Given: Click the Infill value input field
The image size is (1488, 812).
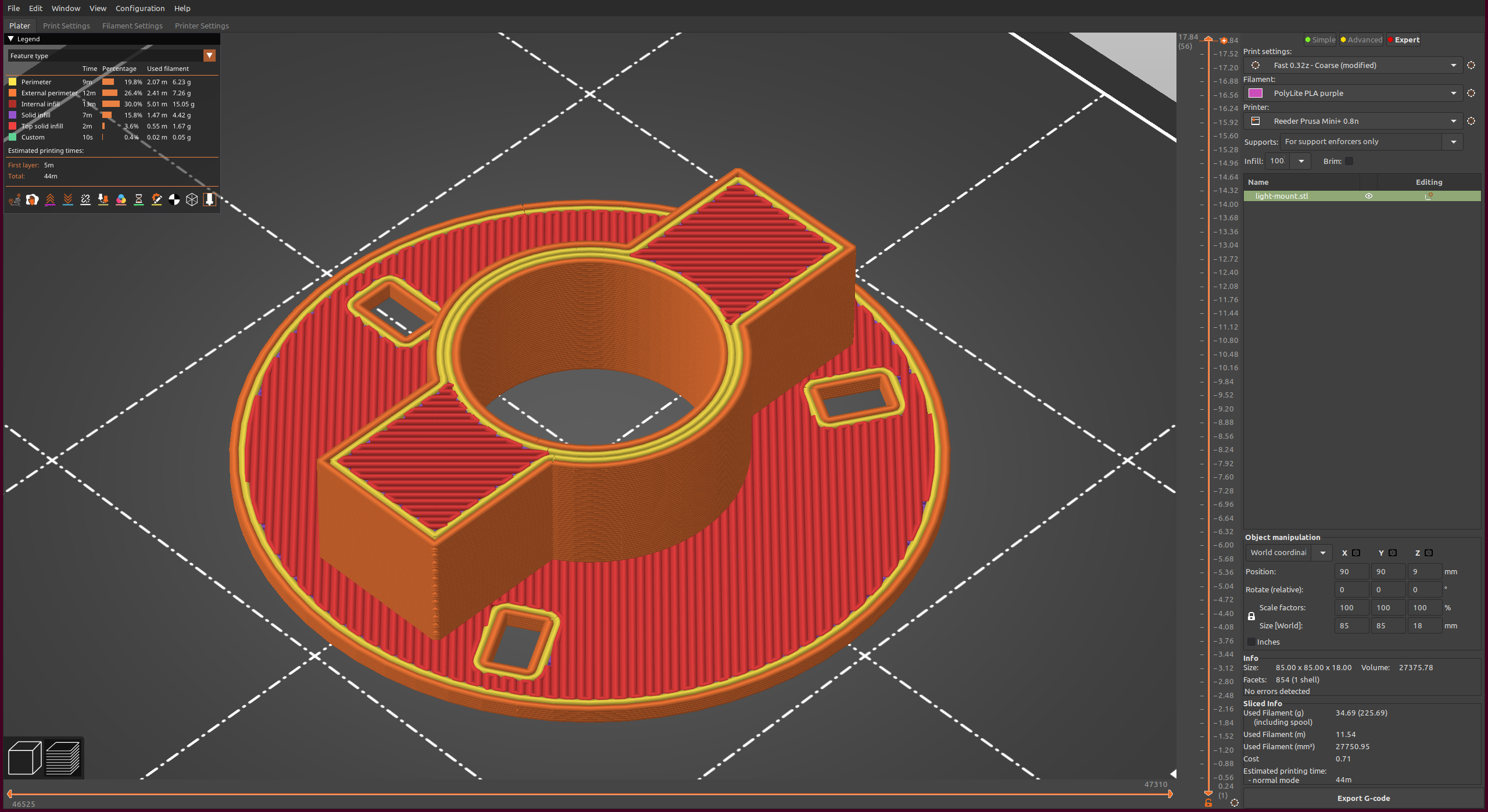Looking at the screenshot, I should coord(1276,161).
